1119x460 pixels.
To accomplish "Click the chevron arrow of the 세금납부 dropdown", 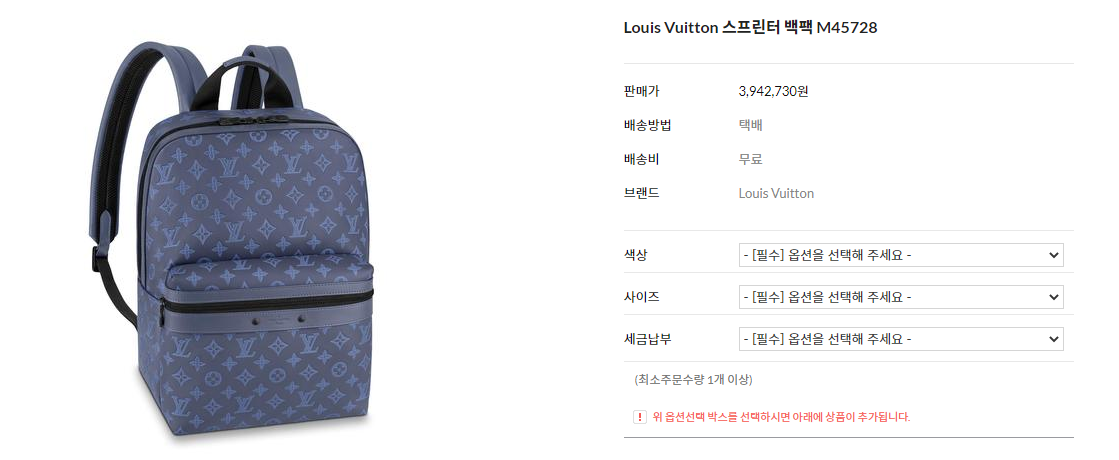I will coord(1053,339).
